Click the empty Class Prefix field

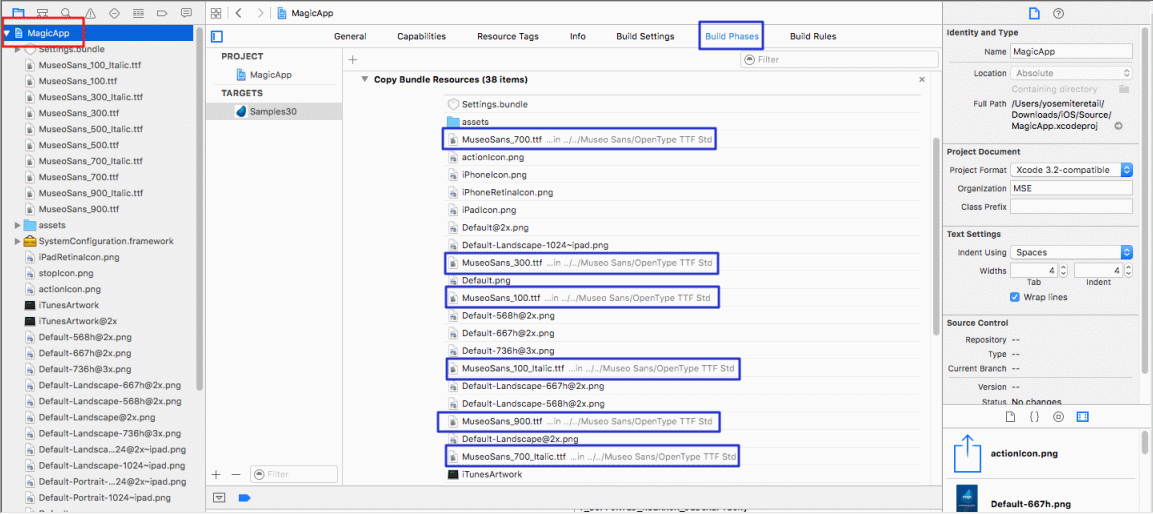tap(1071, 207)
